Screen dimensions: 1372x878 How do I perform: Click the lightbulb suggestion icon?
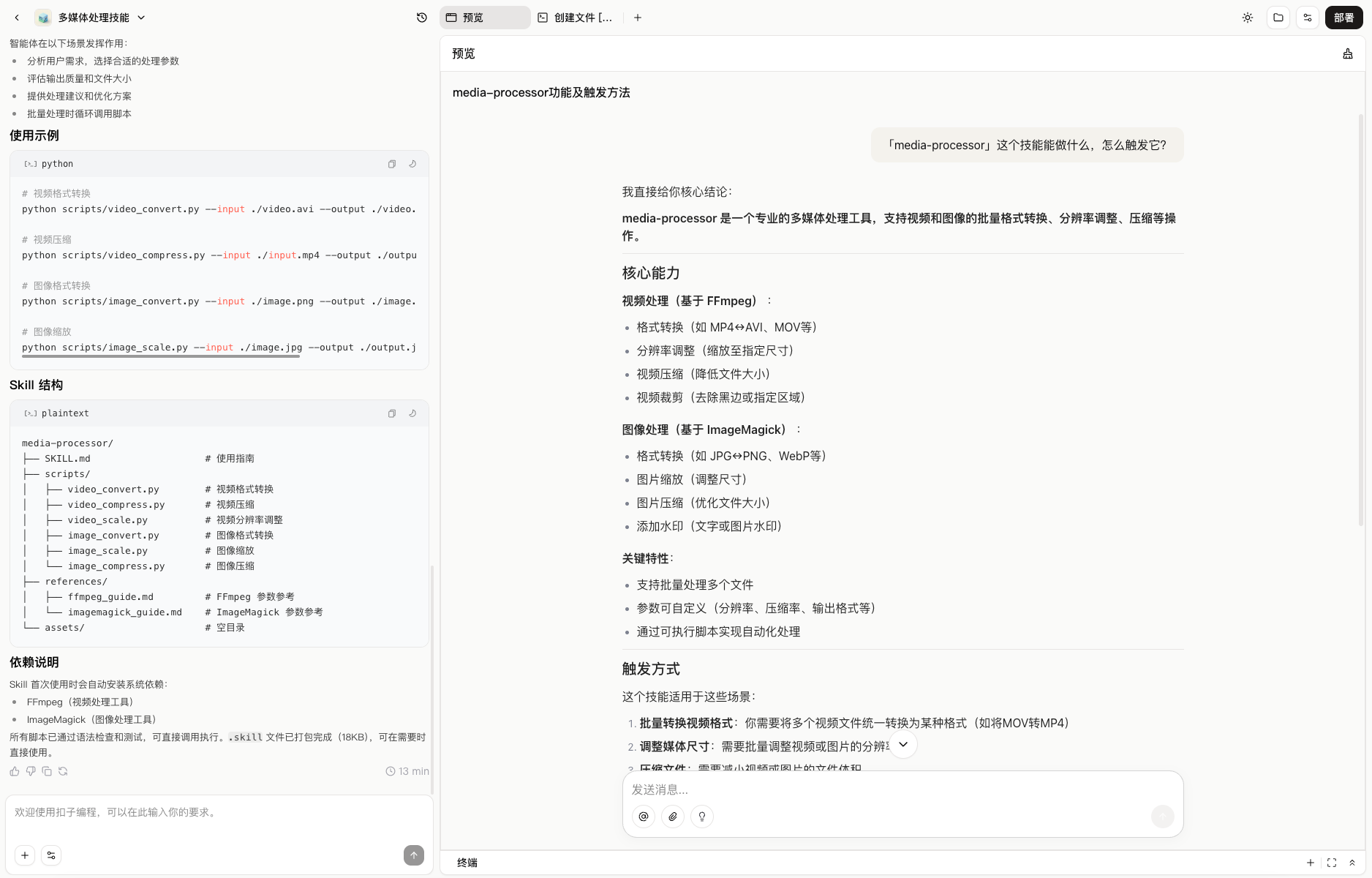pyautogui.click(x=701, y=817)
